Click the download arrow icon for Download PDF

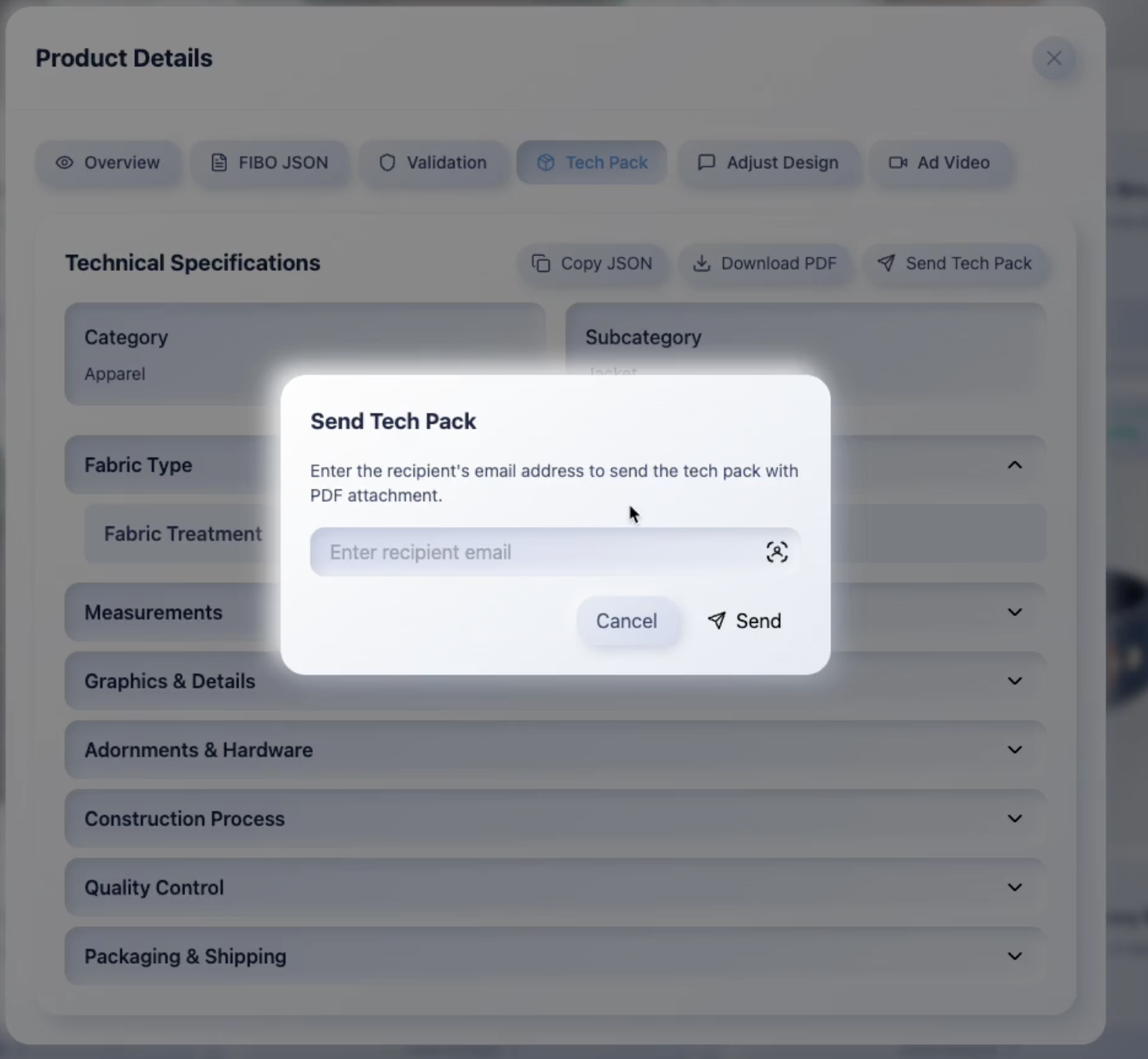702,263
